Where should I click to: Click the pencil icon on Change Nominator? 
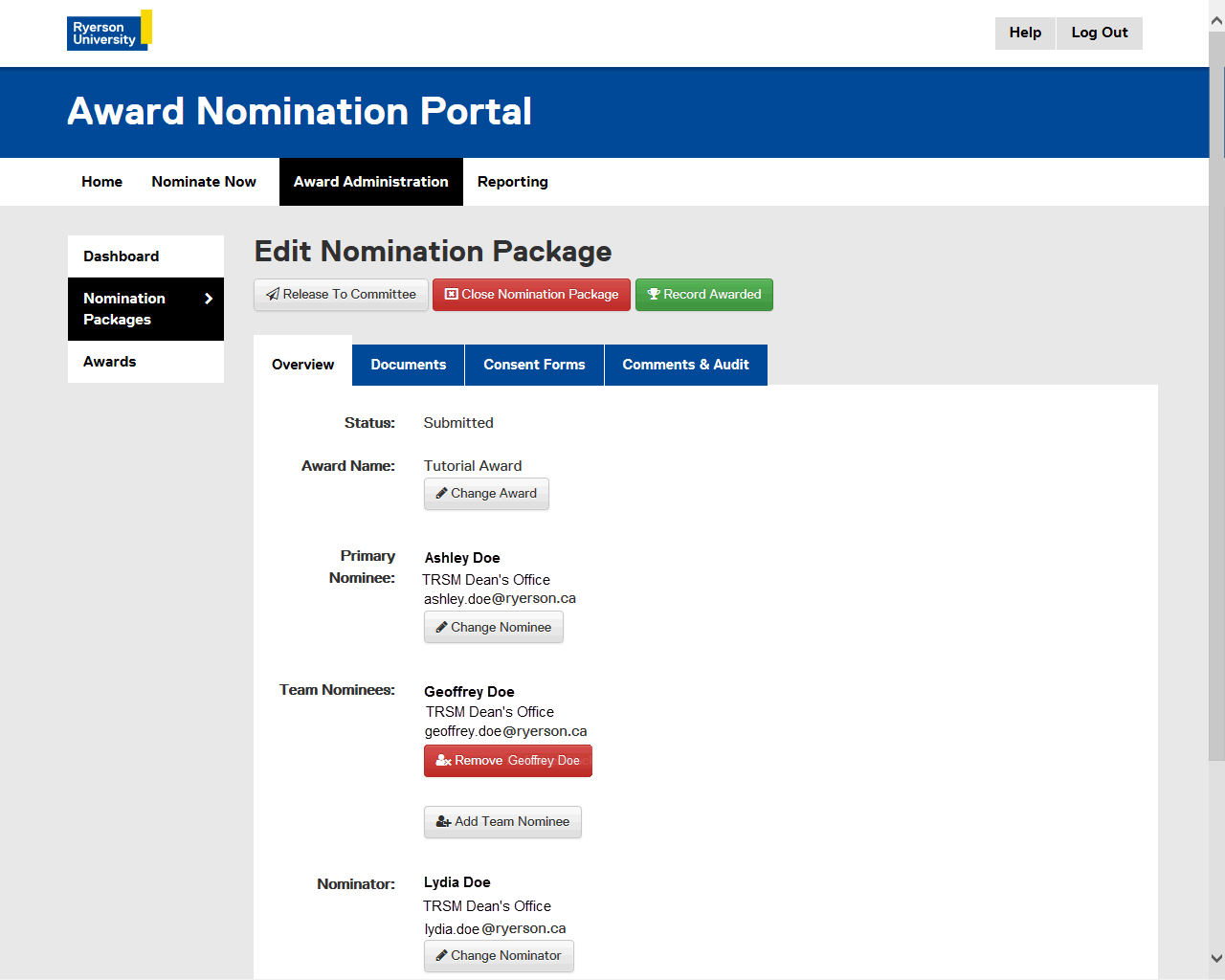pos(441,956)
